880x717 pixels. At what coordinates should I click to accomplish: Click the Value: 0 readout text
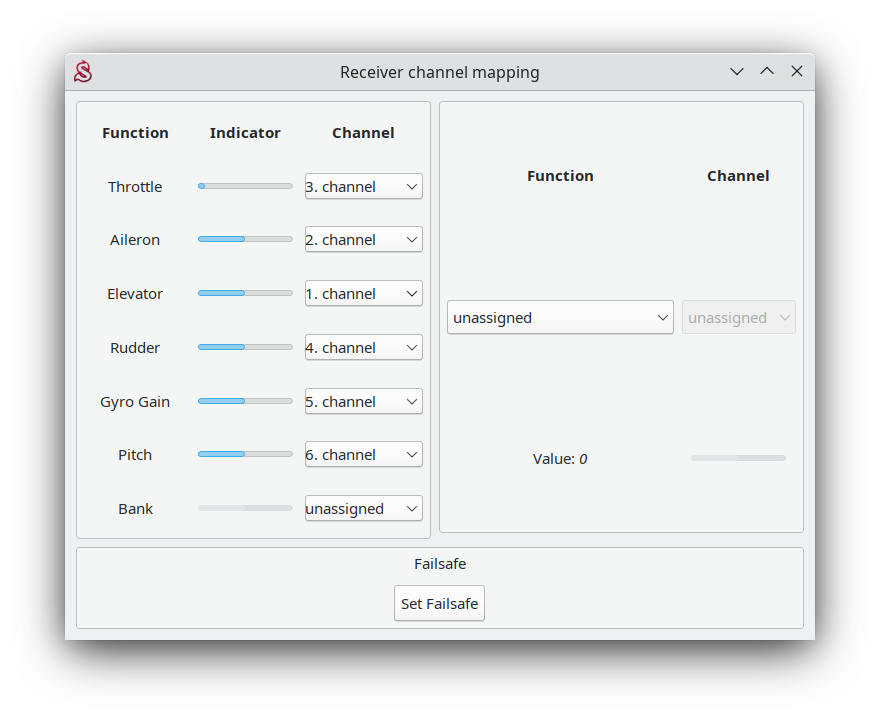(560, 459)
